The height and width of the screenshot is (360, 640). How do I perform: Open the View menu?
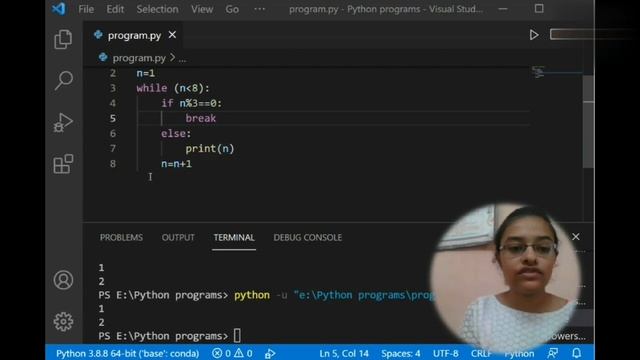tap(202, 9)
